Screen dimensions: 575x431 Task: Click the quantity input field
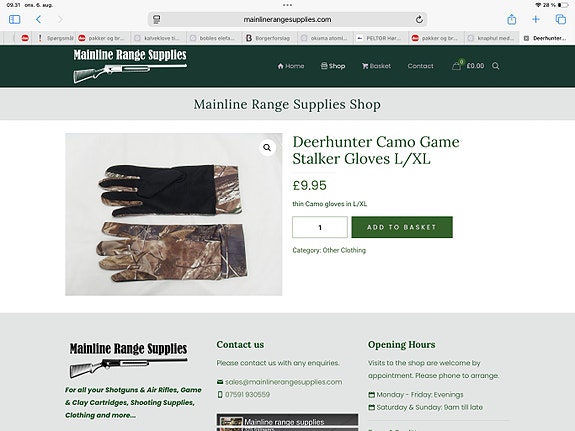coord(320,227)
